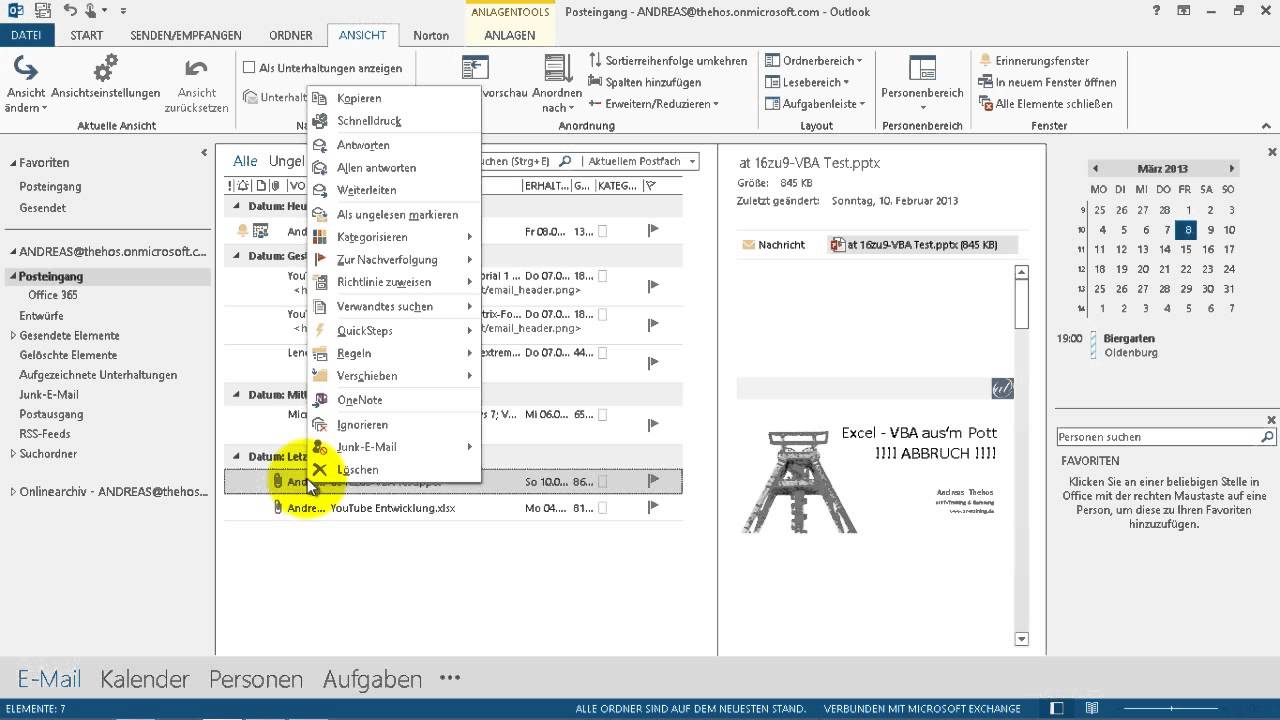Click flag on YouTube Entwicklung.xlsx message
1280x720 pixels.
coord(653,507)
